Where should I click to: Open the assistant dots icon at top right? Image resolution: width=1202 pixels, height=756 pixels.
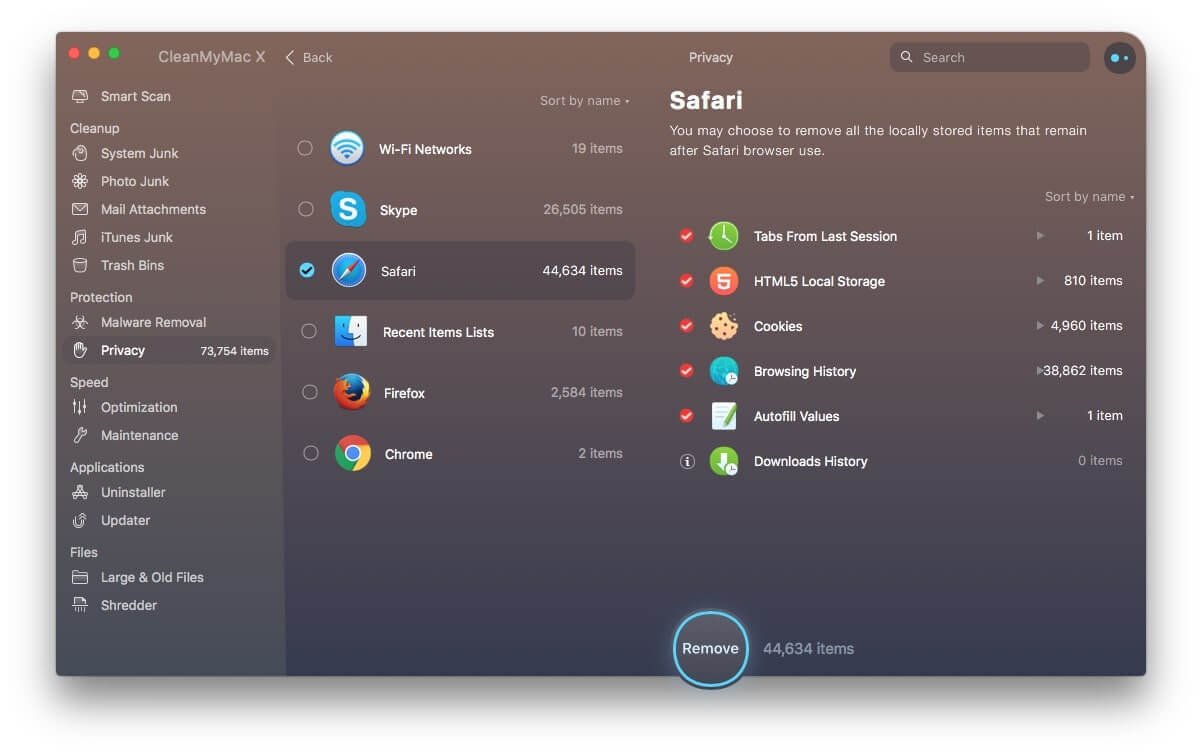pos(1119,58)
